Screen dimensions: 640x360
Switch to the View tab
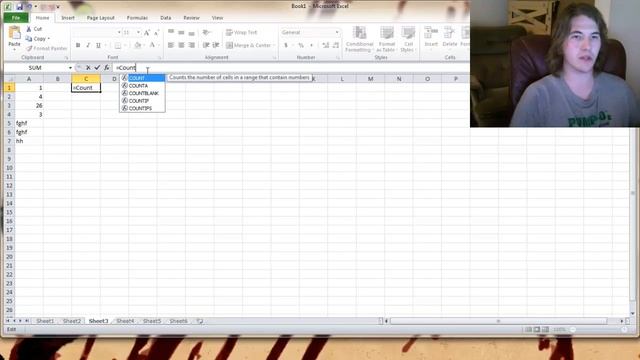(x=217, y=18)
